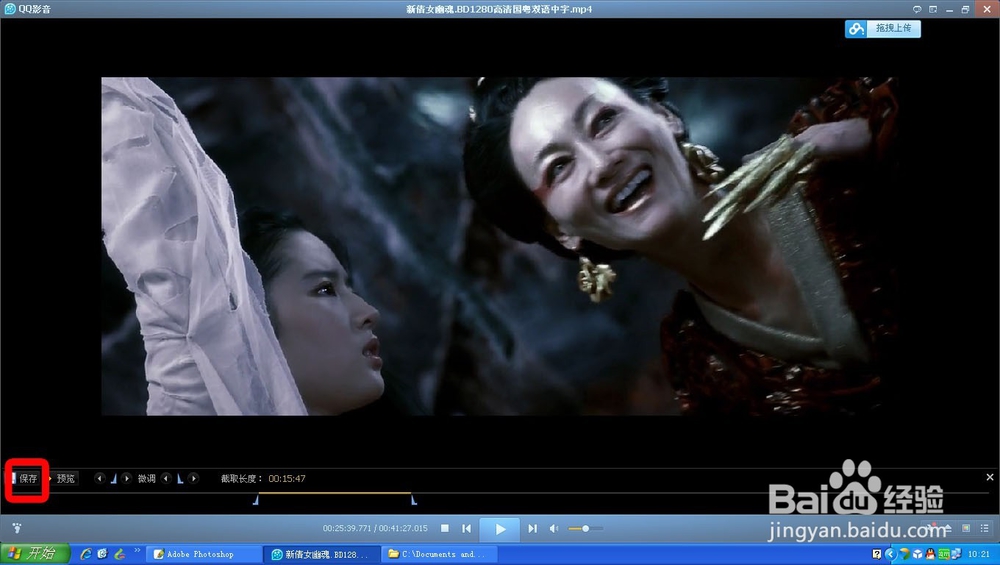Screen dimensions: 1000x565
Task: Select the clip end handle on the timeline
Action: 414,500
